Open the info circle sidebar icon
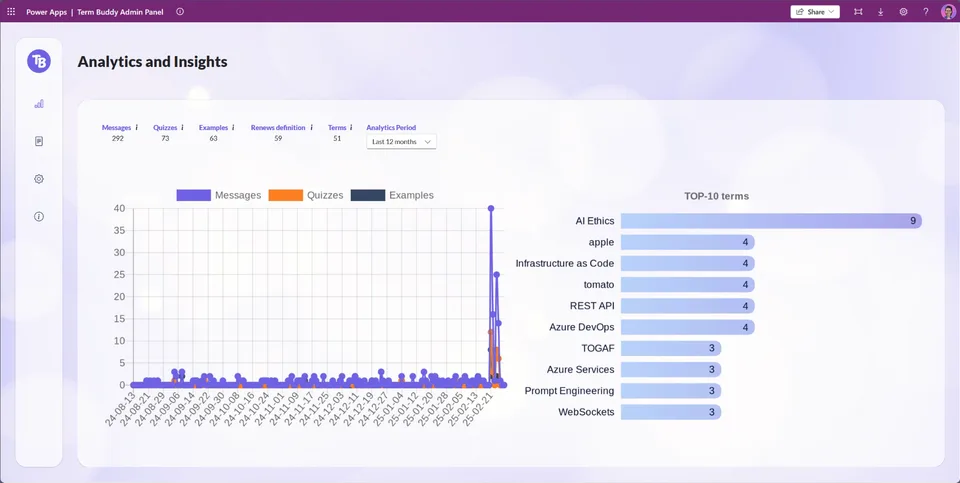 coord(39,217)
